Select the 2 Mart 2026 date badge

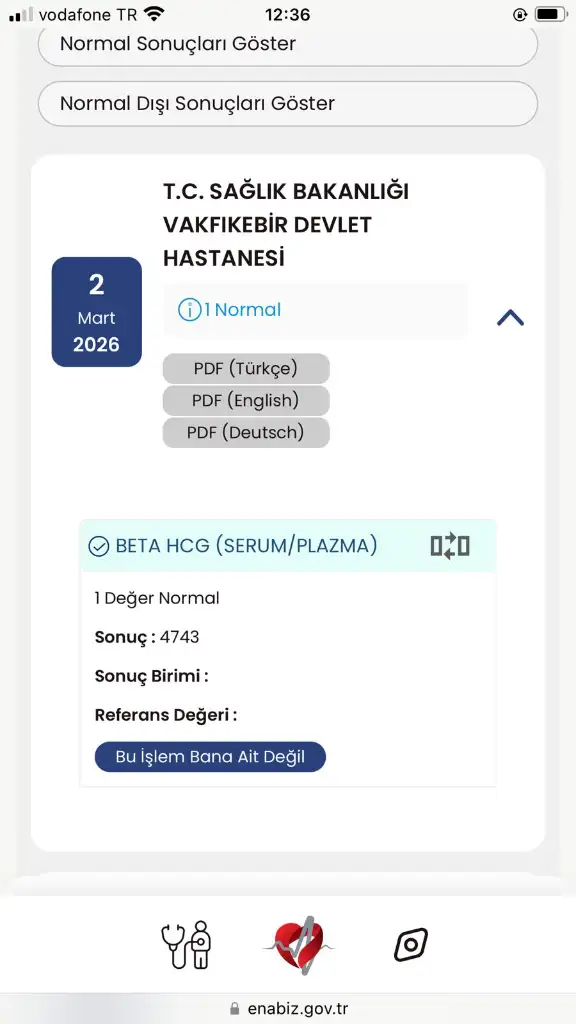point(97,312)
